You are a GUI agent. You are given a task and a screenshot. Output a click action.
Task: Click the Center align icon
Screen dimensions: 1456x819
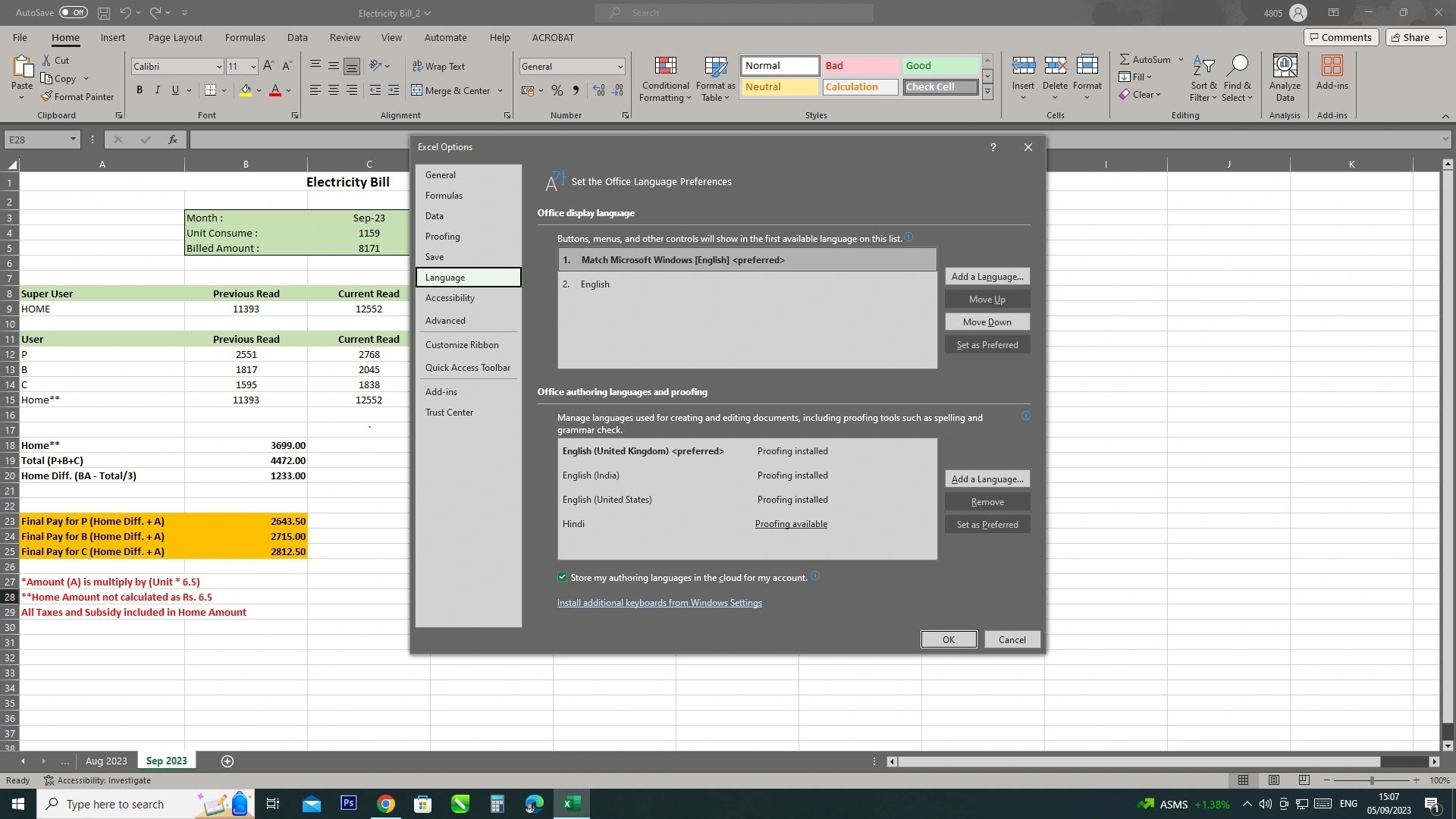pos(334,90)
